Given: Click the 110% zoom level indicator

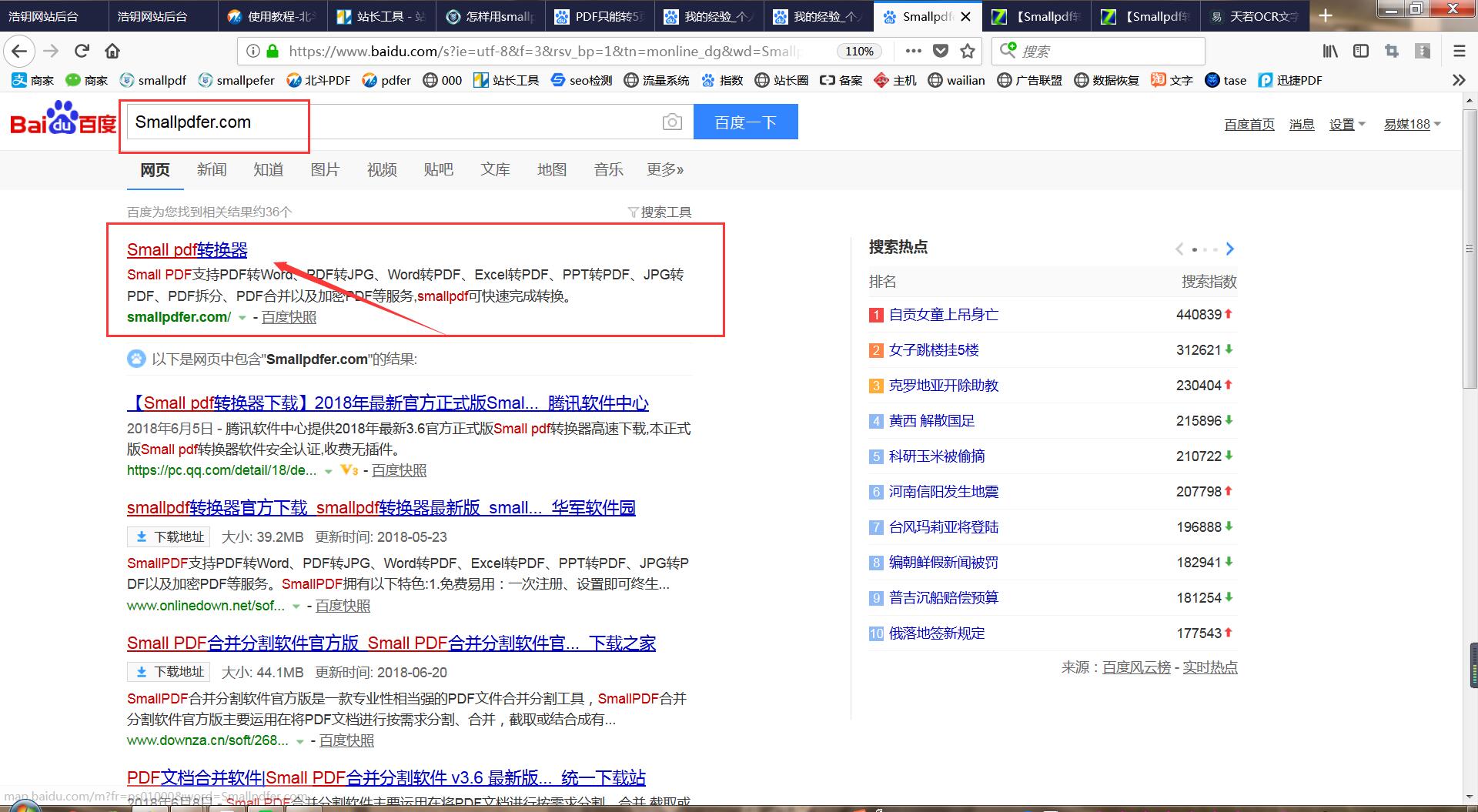Looking at the screenshot, I should (x=859, y=52).
